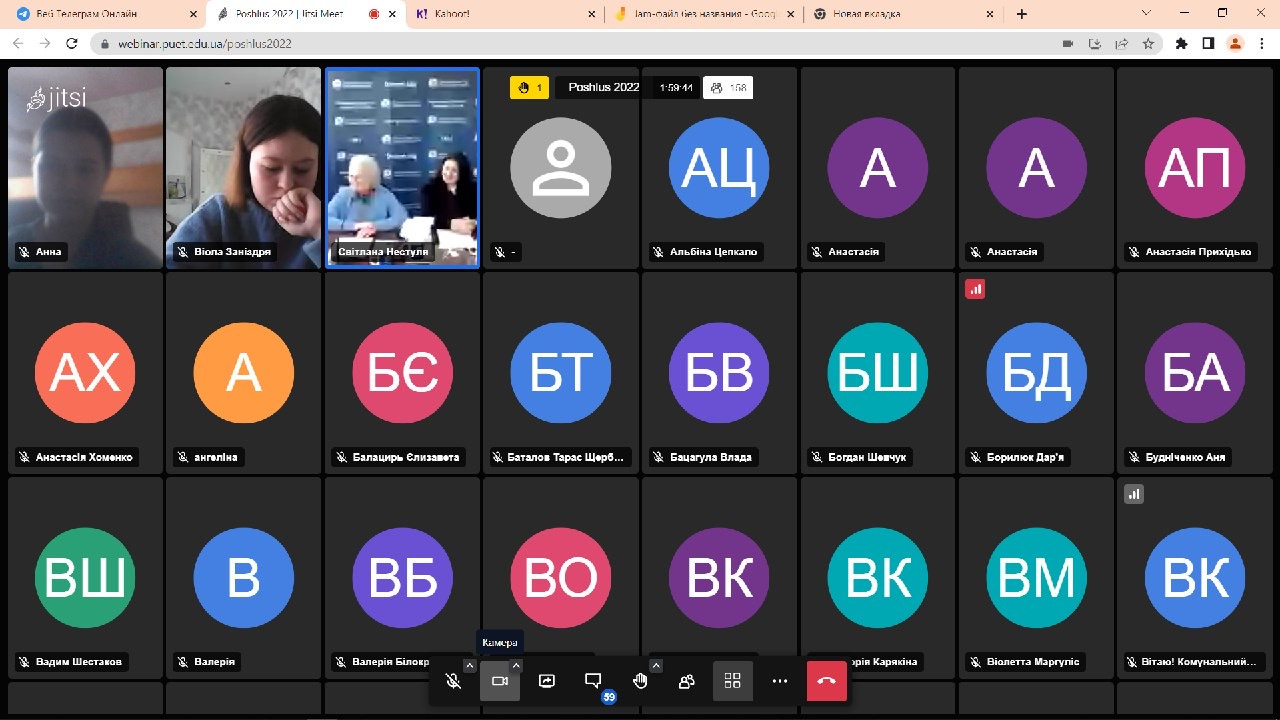Expand reactions arrow beside raise hand
This screenshot has height=720, width=1280.
[x=656, y=666]
